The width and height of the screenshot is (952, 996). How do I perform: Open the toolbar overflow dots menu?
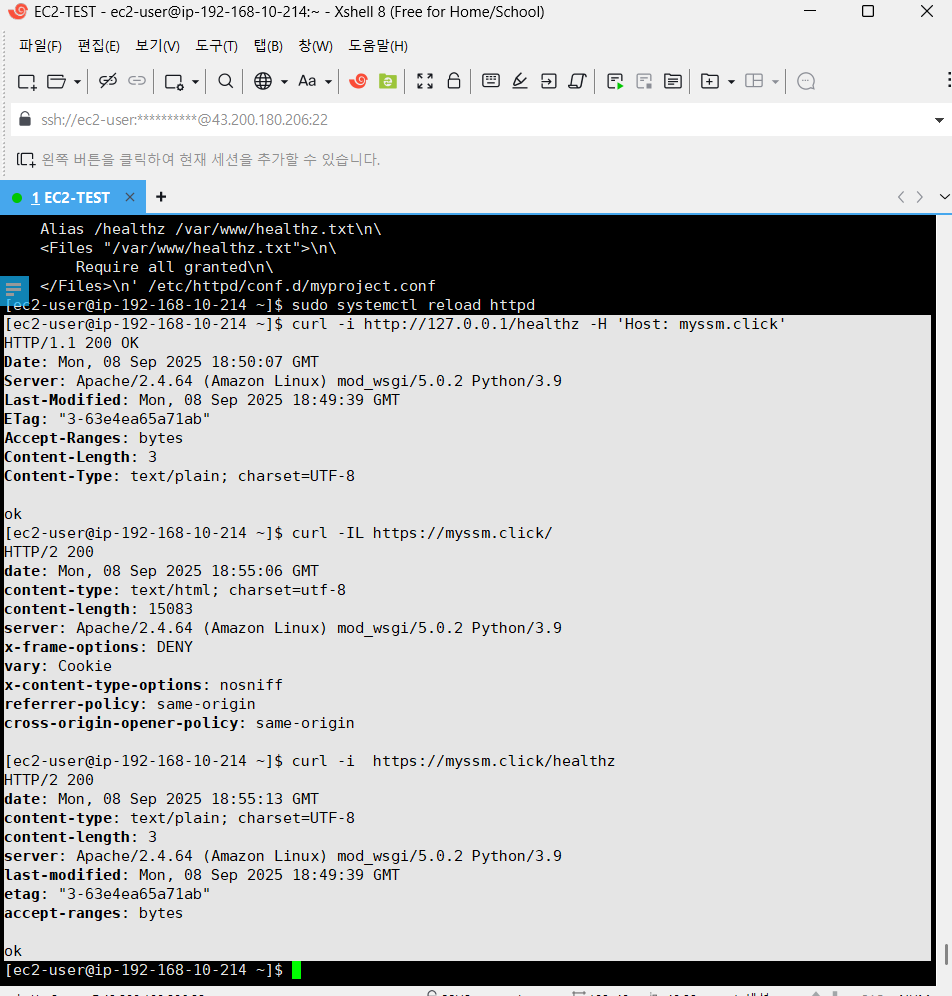pos(949,80)
